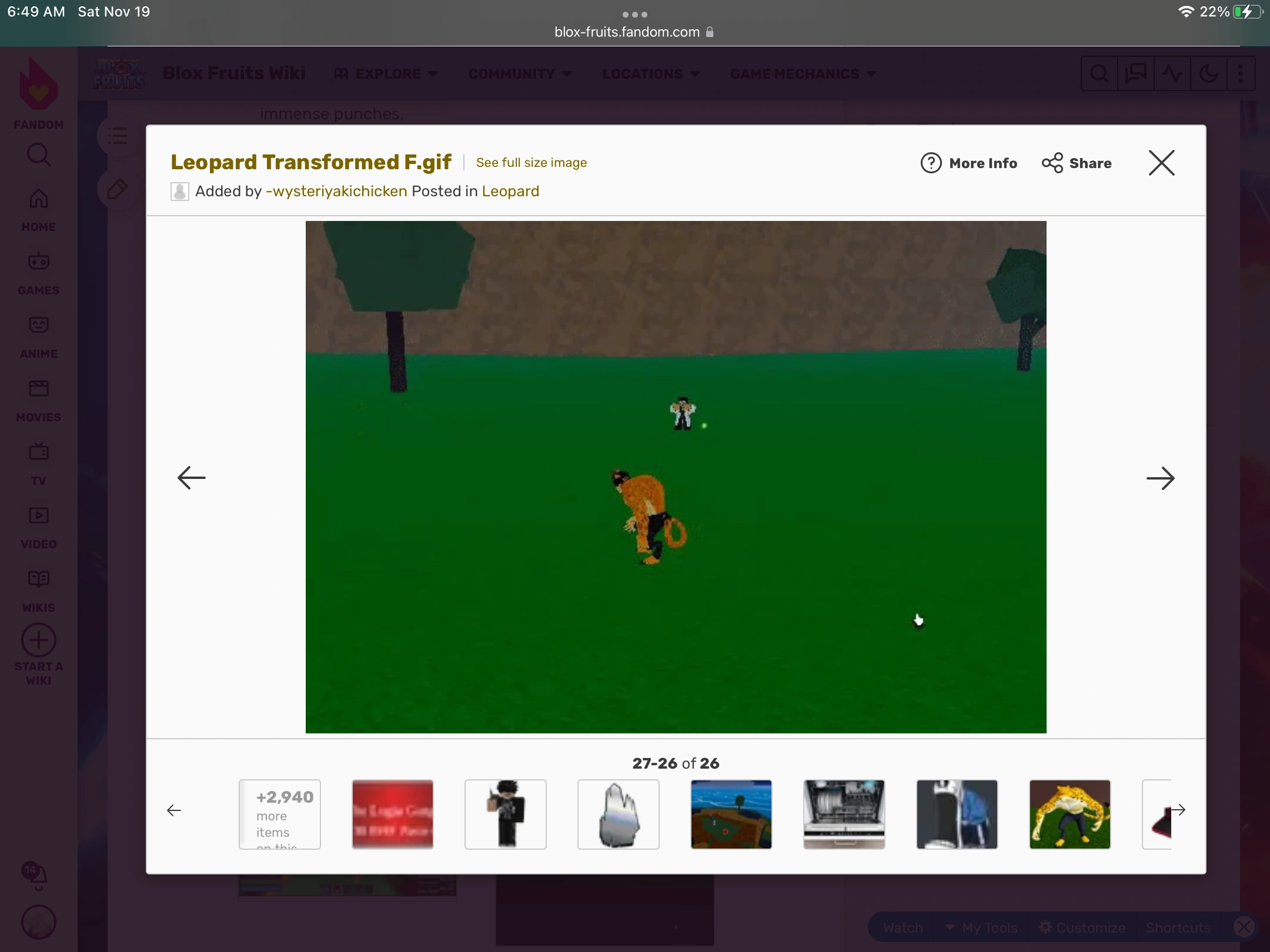The width and height of the screenshot is (1270, 952).
Task: Toggle dark theme moon icon
Action: [x=1208, y=74]
